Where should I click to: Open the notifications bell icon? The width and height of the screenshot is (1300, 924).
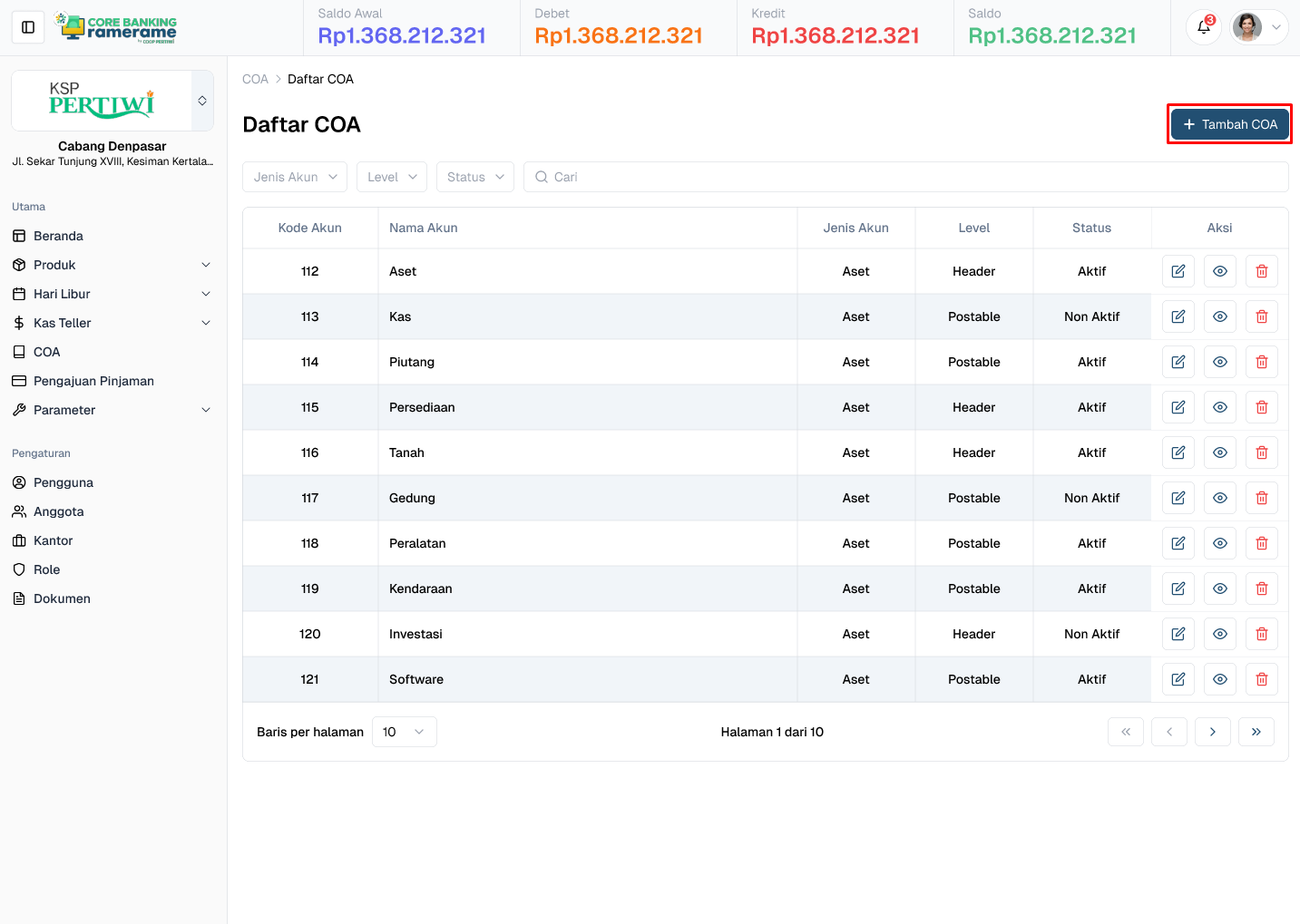1203,27
